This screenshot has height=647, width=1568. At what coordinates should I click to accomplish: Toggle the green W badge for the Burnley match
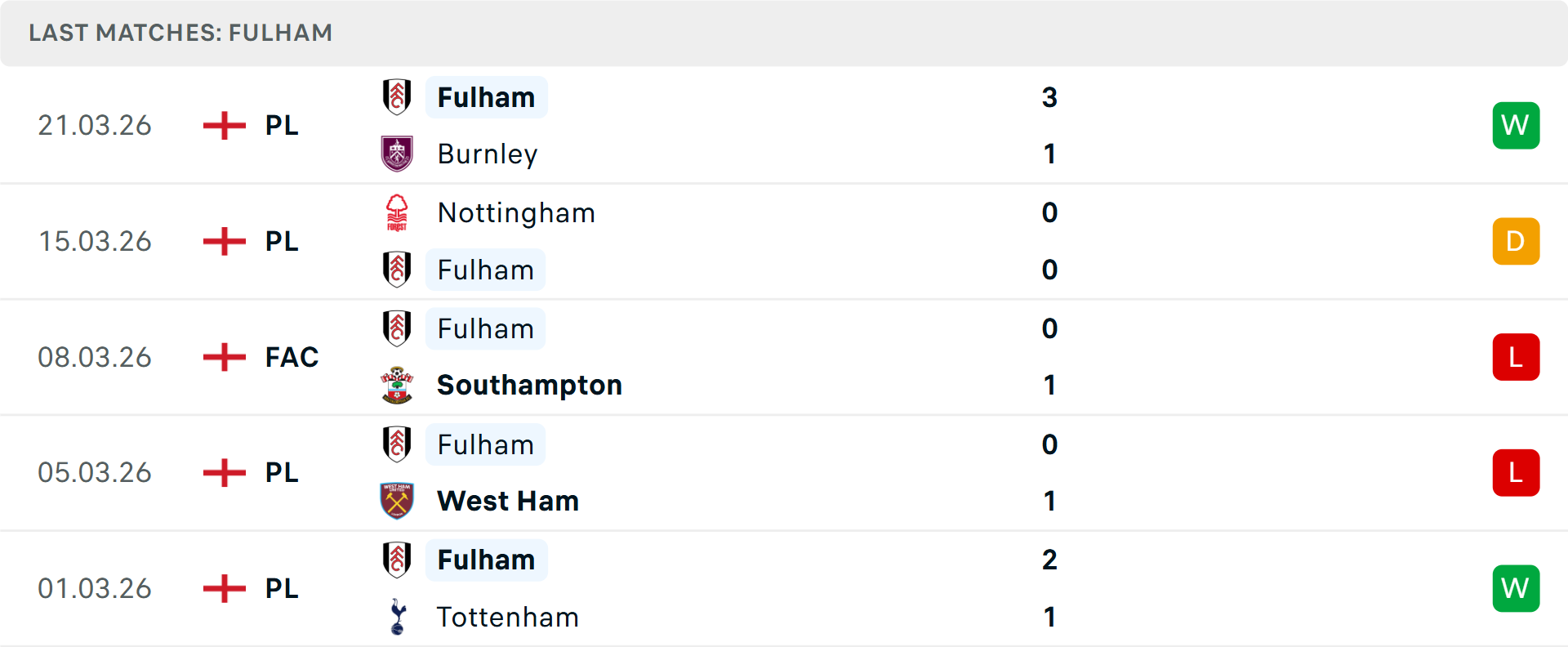[x=1516, y=125]
